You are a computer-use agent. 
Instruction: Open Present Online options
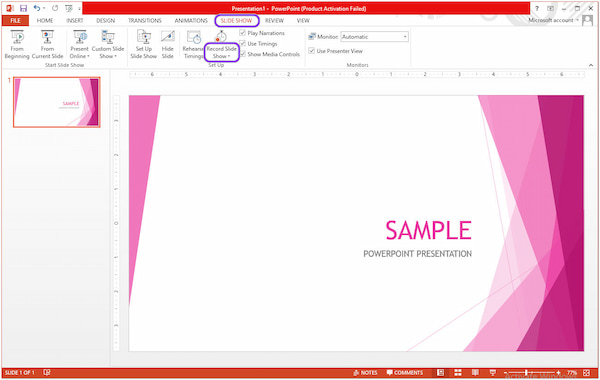point(80,45)
